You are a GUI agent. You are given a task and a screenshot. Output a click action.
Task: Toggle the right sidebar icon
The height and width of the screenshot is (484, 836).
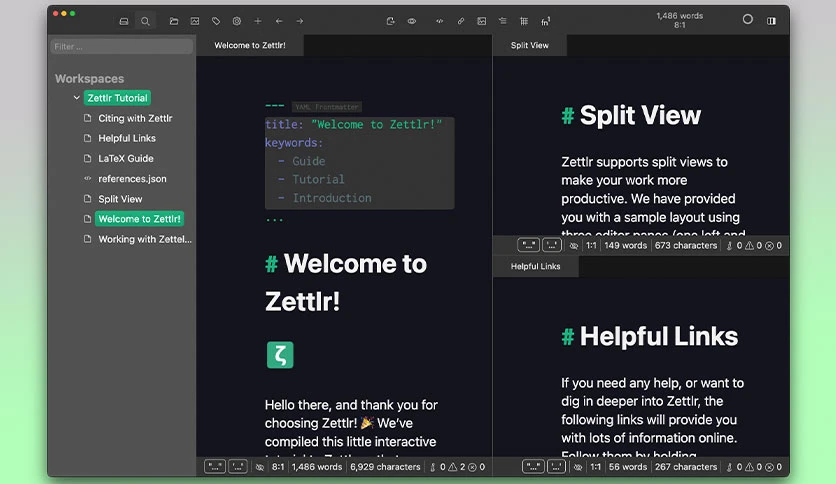pos(771,21)
